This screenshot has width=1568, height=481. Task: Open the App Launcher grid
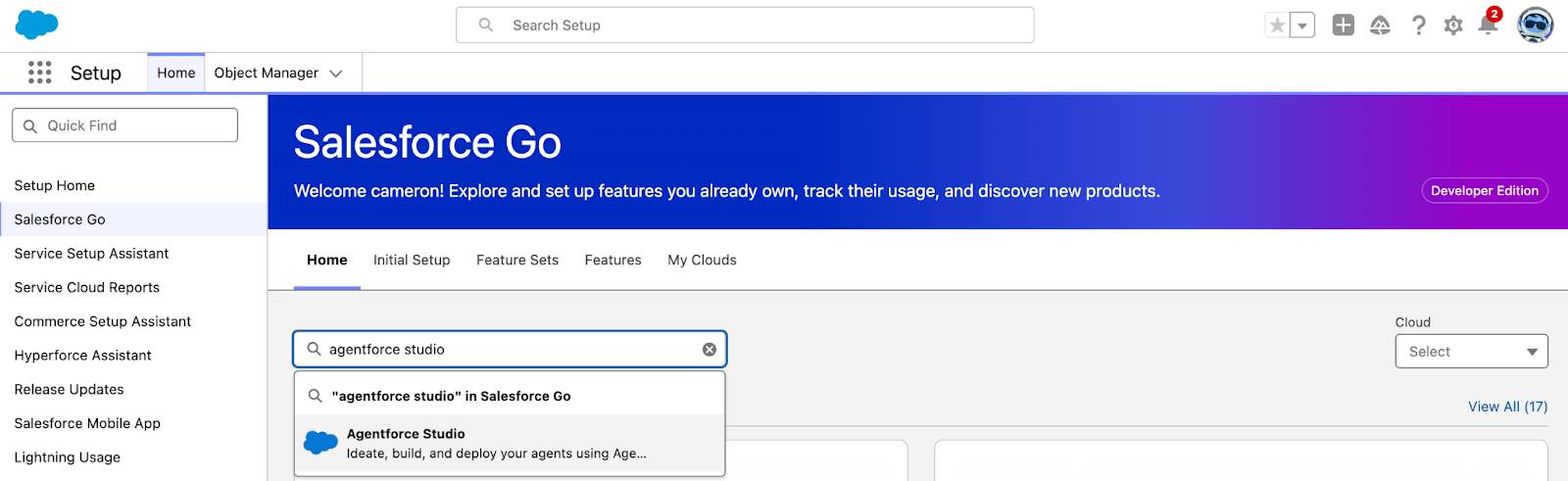39,72
